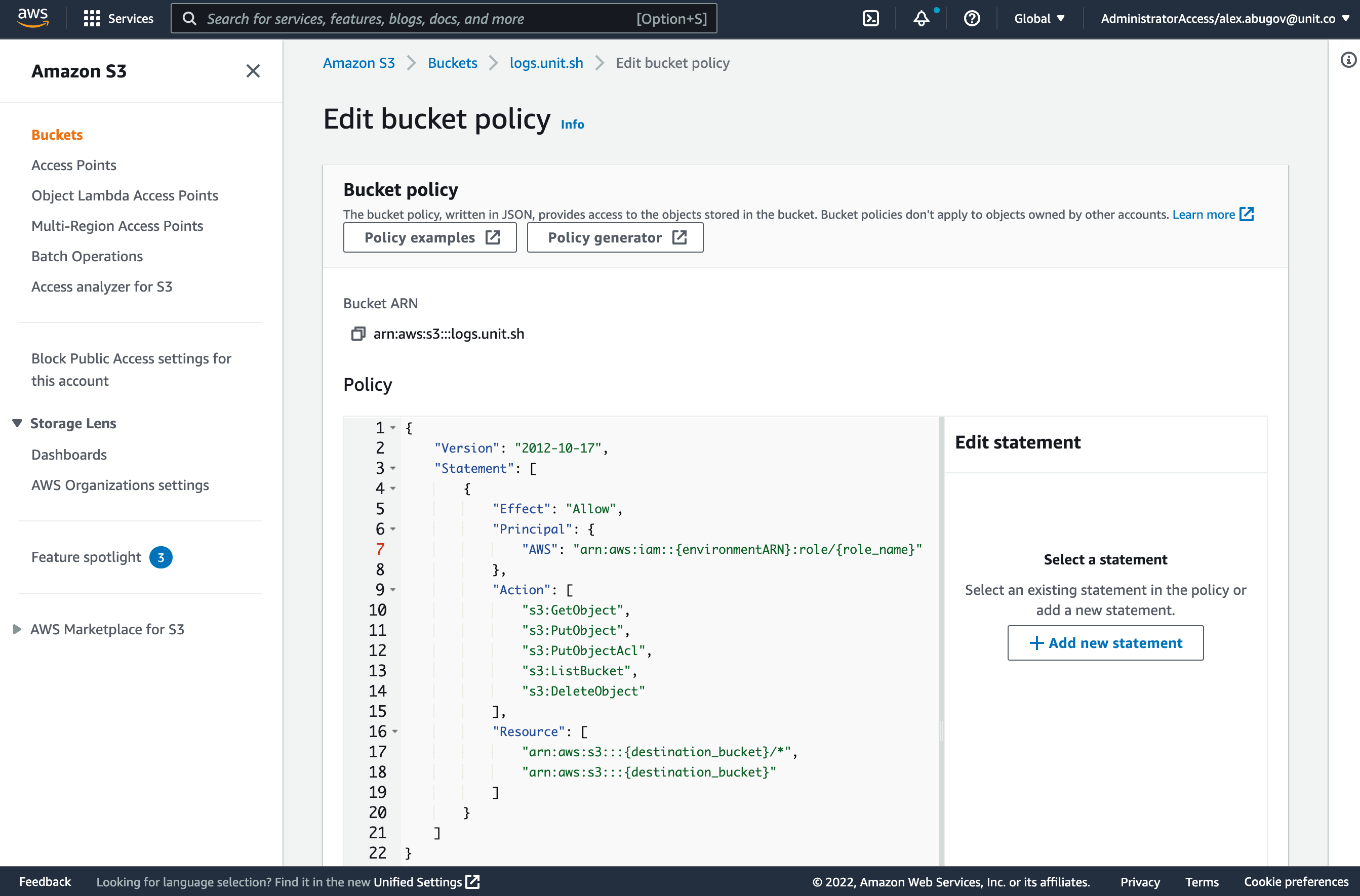
Task: Collapse the Storage Lens section
Action: pyautogui.click(x=17, y=423)
